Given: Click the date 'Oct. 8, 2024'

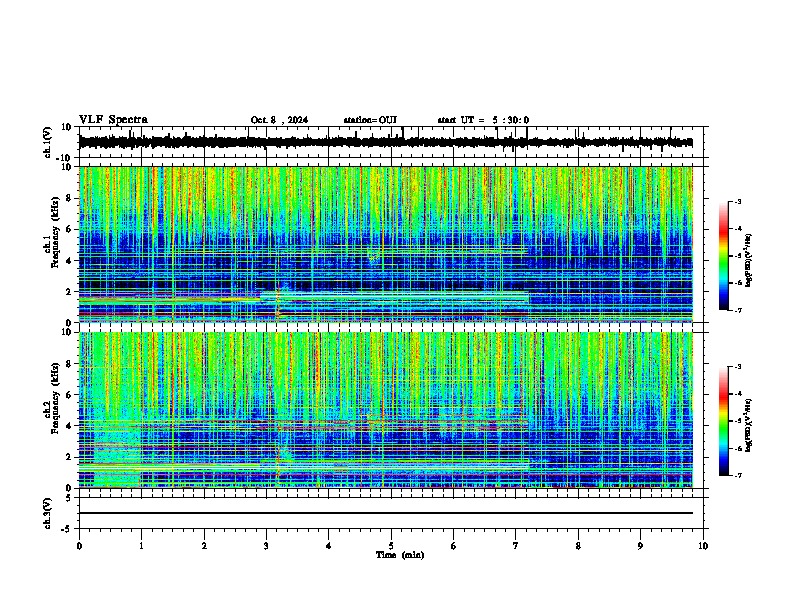Looking at the screenshot, I should [279, 120].
